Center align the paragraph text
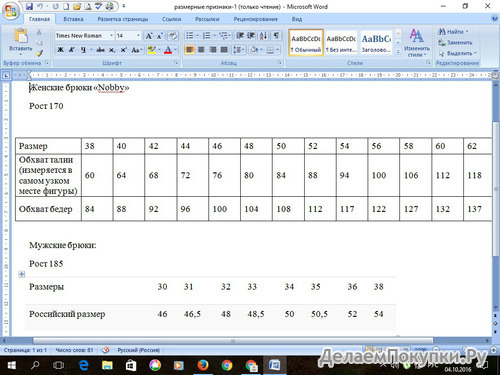This screenshot has width=500, height=375. pyautogui.click(x=201, y=50)
